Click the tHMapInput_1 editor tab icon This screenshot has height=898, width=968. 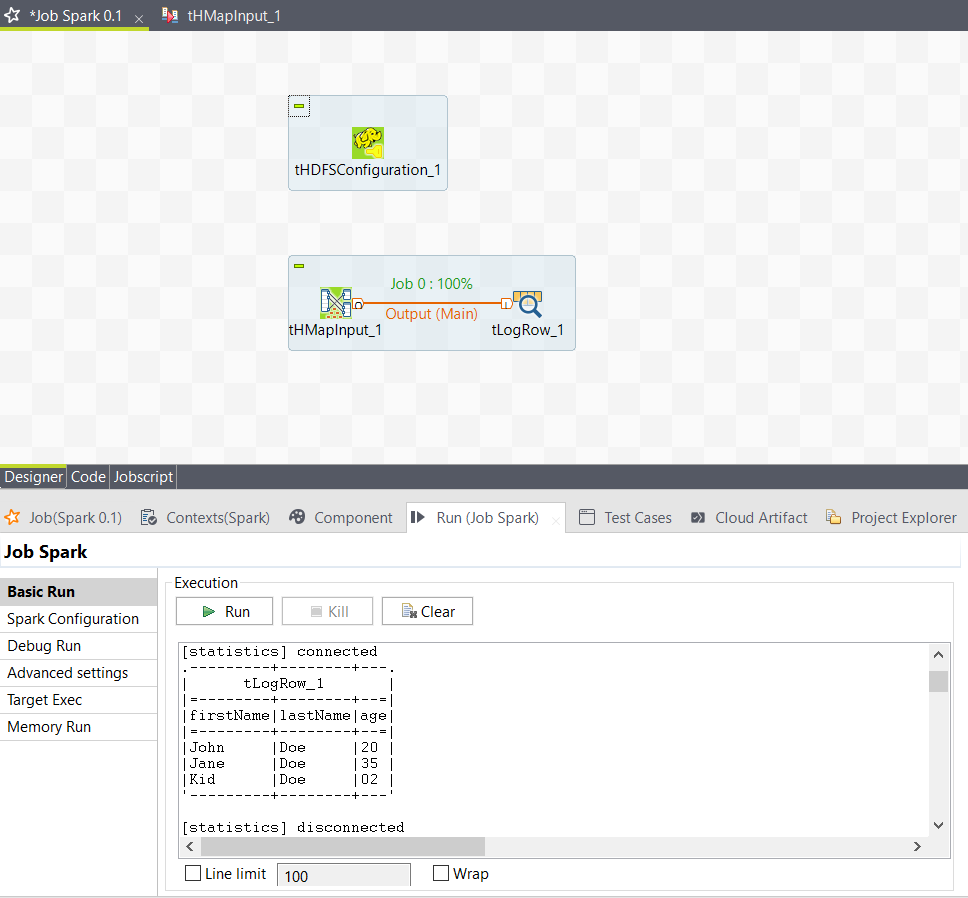coord(170,15)
